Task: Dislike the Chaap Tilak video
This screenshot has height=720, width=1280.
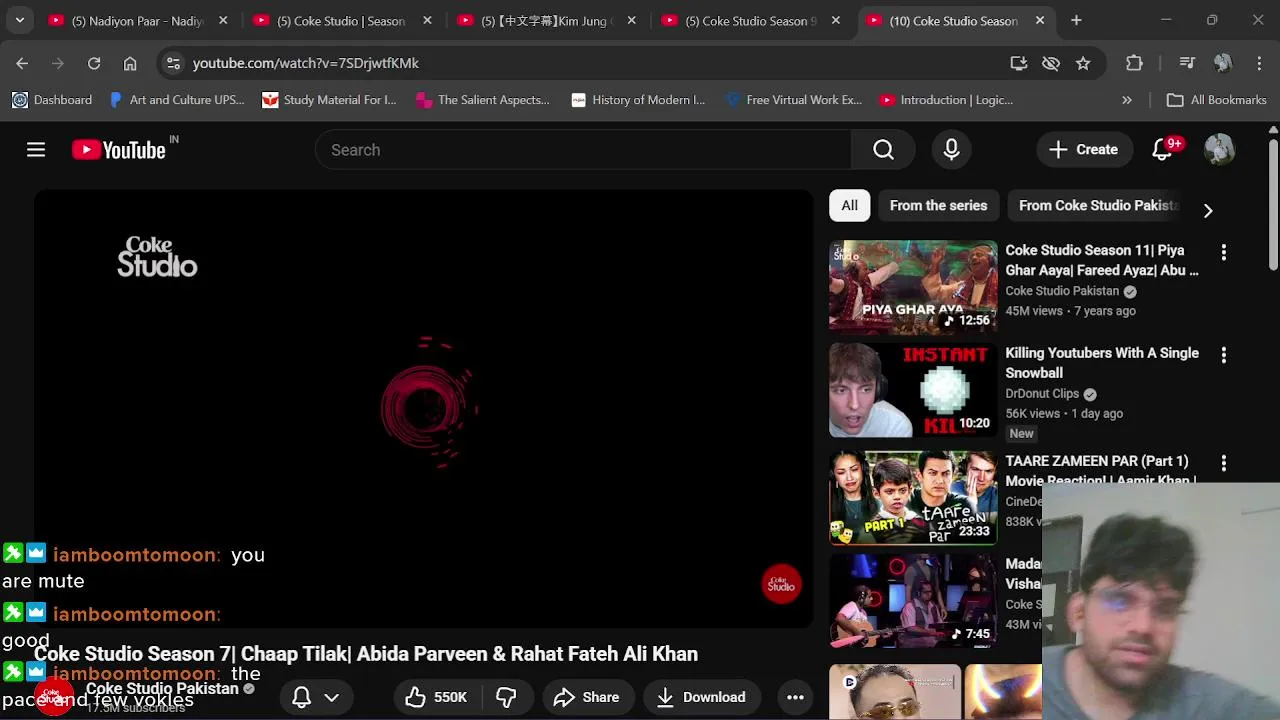Action: pyautogui.click(x=506, y=697)
